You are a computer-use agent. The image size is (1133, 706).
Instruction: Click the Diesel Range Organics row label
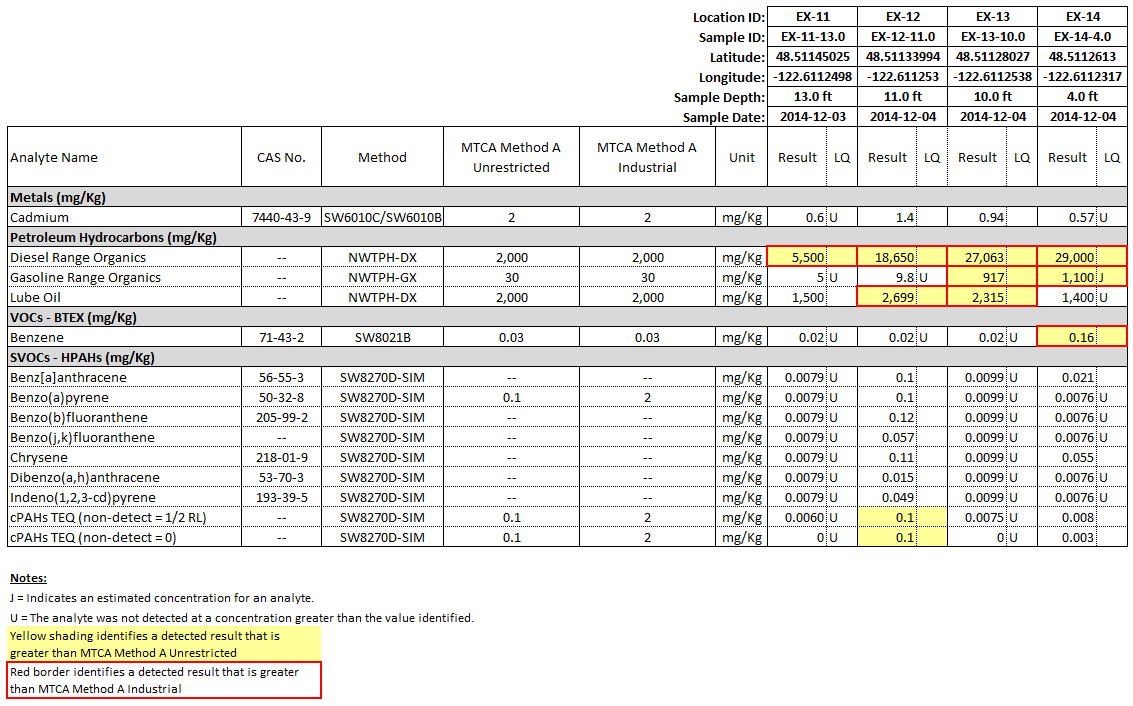[x=75, y=257]
